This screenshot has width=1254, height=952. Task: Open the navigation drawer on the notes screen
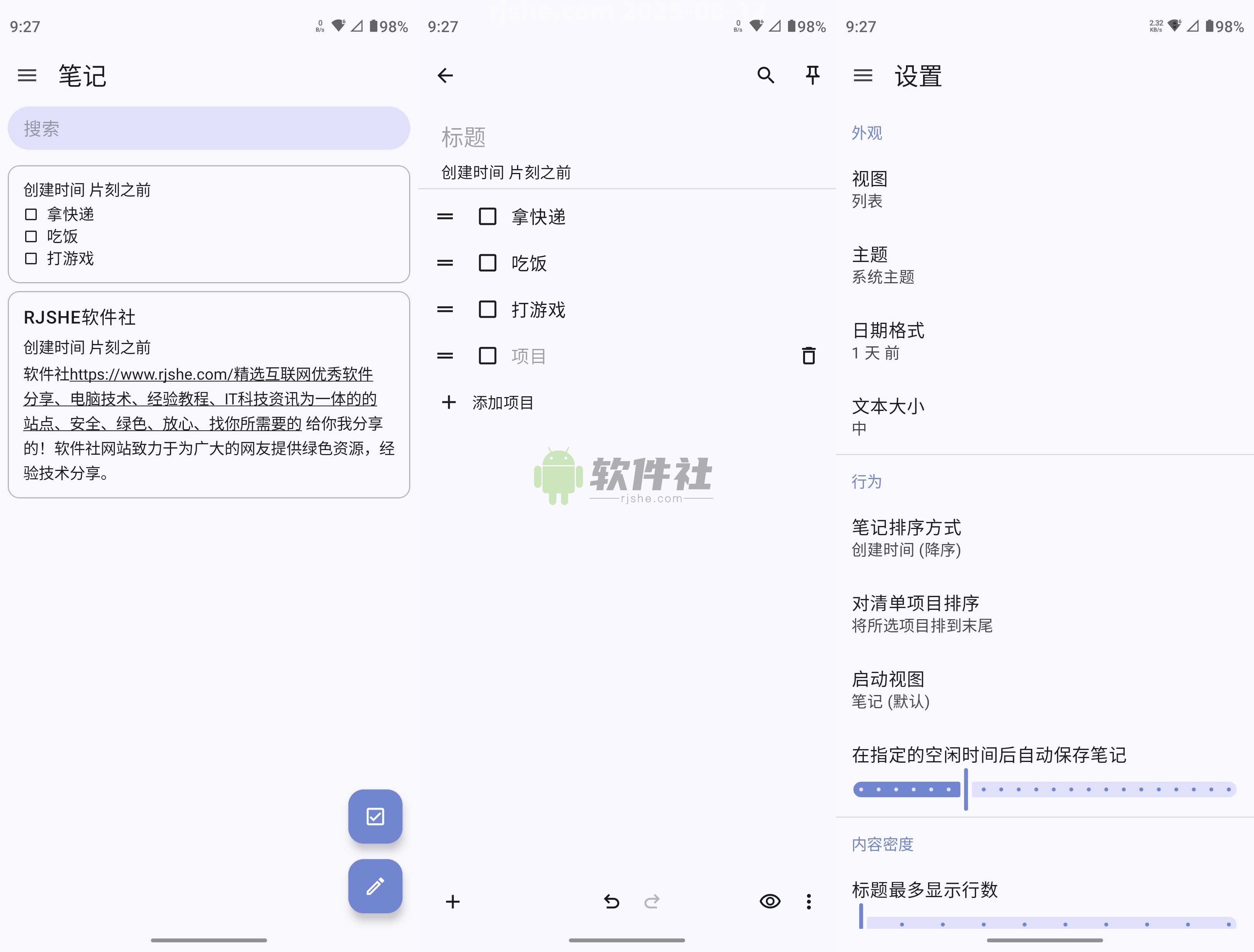point(26,75)
